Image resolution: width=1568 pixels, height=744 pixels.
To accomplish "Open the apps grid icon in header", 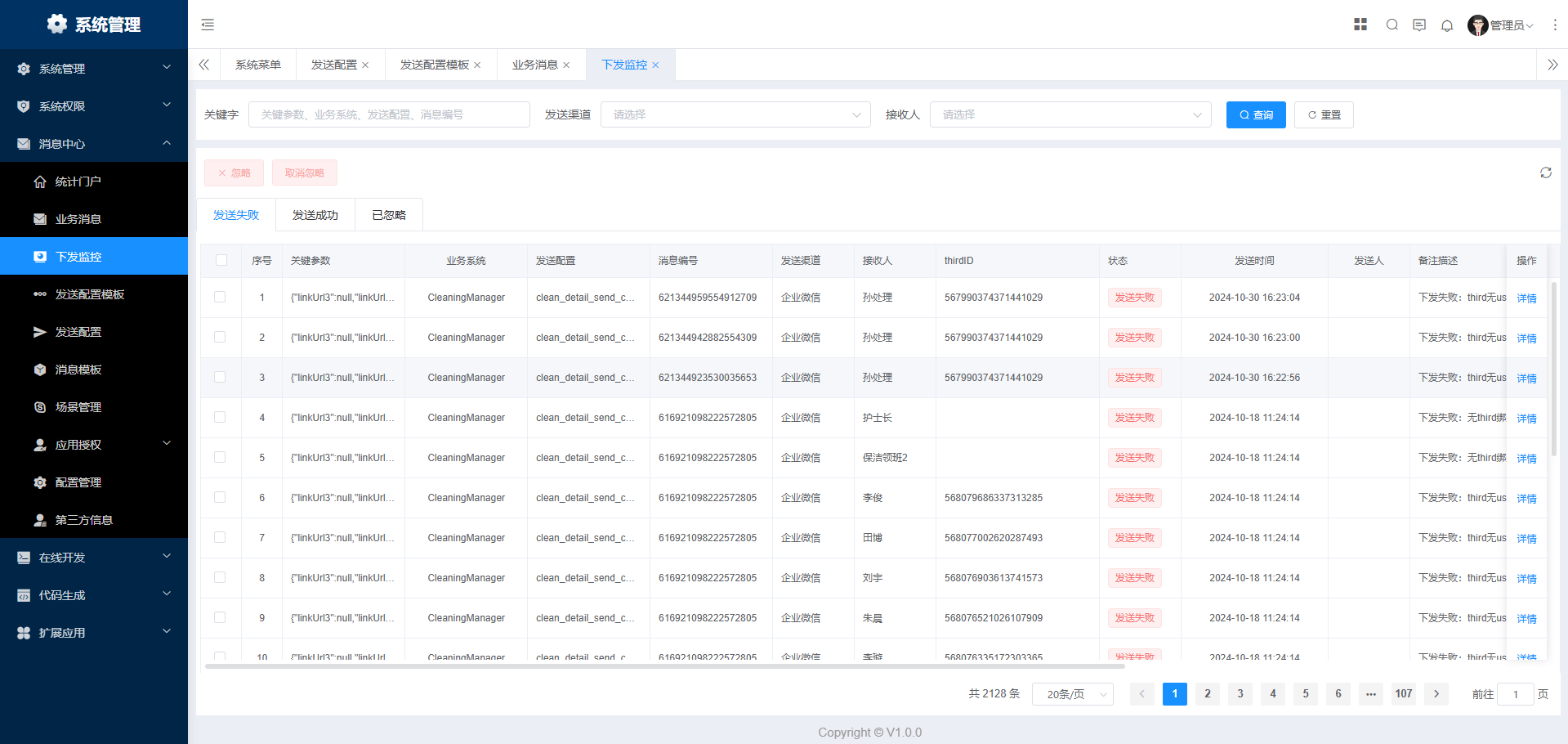I will coord(1360,25).
